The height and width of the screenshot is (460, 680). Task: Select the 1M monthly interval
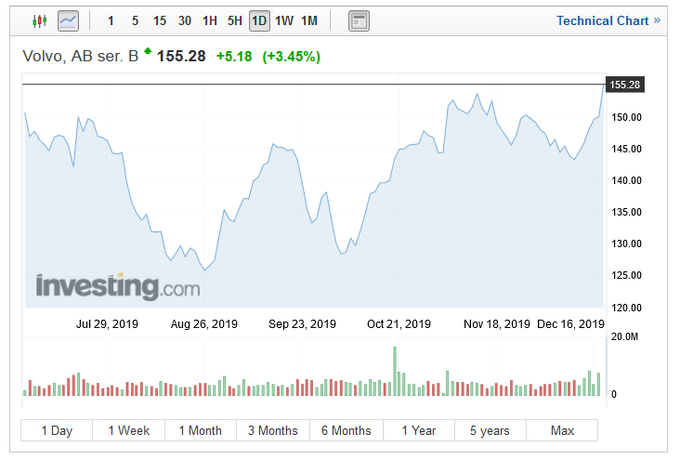coord(310,21)
